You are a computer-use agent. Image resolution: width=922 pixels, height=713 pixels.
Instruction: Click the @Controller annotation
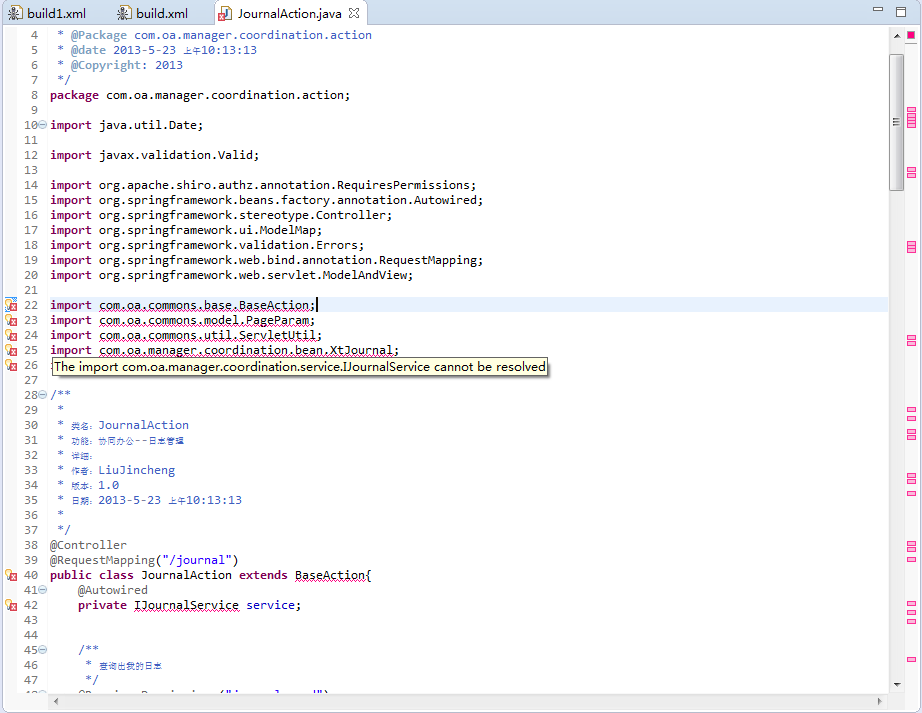88,545
